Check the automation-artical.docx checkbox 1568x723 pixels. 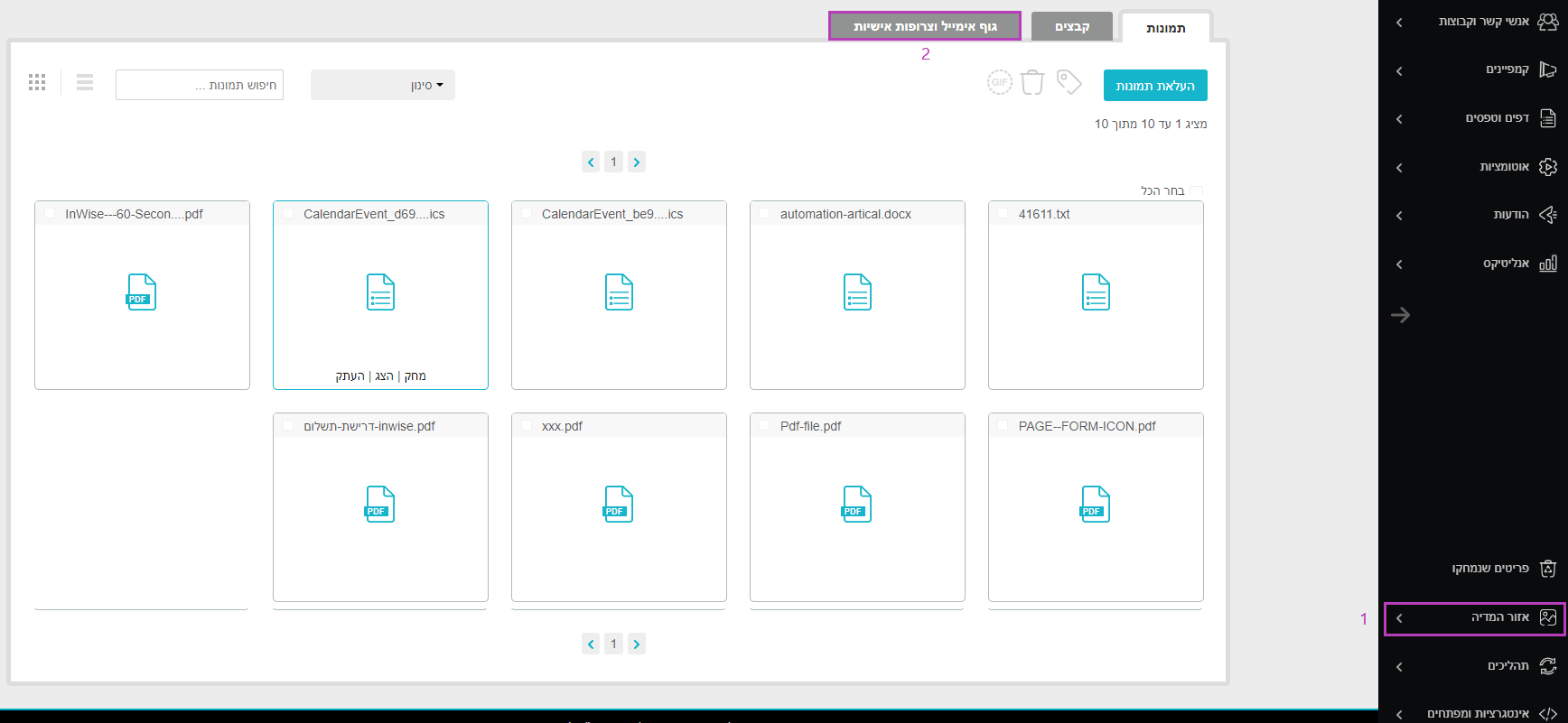click(764, 214)
